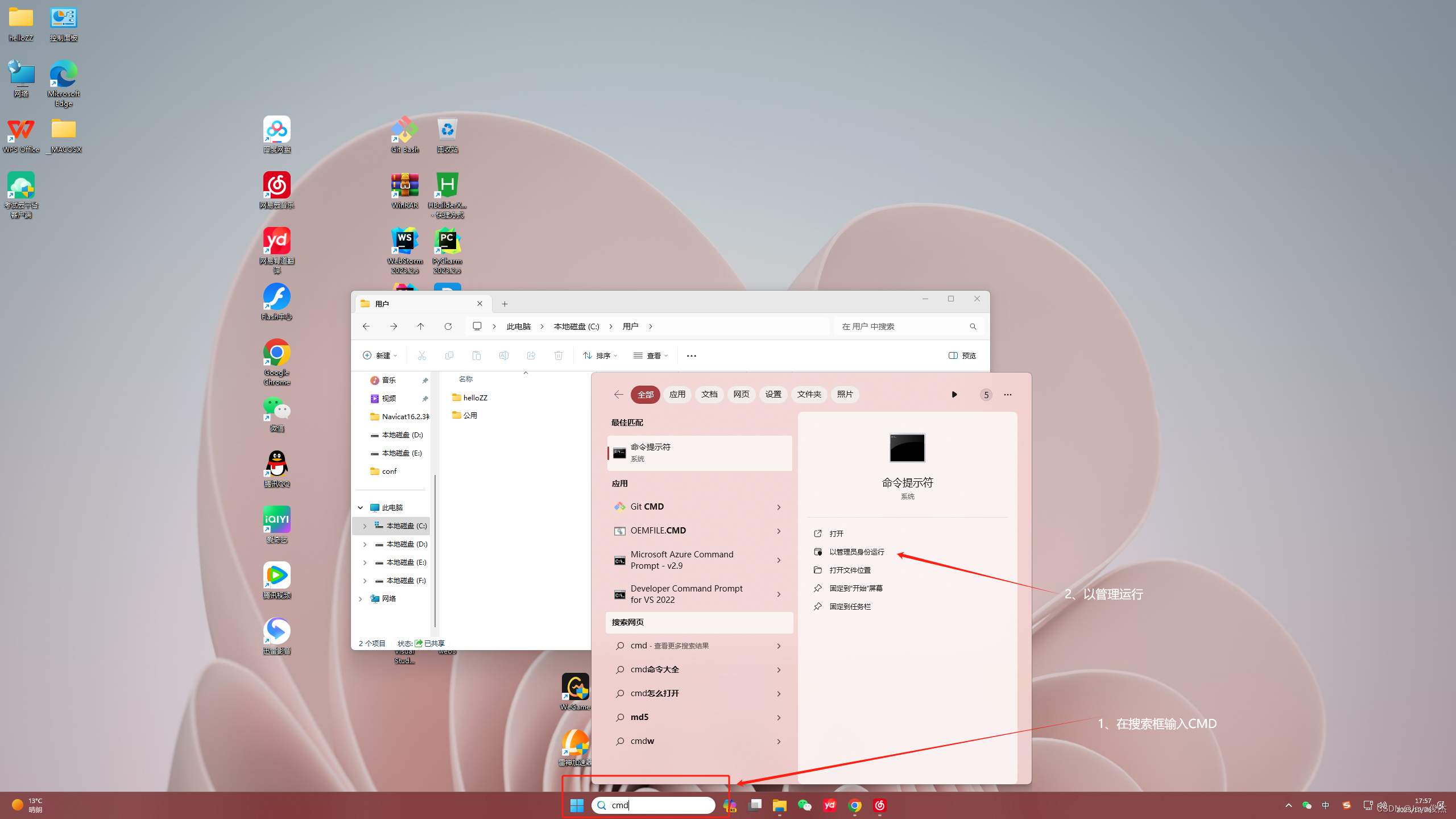Select 命令提示符 in best match results
Viewport: 1456px width, 819px height.
[698, 452]
